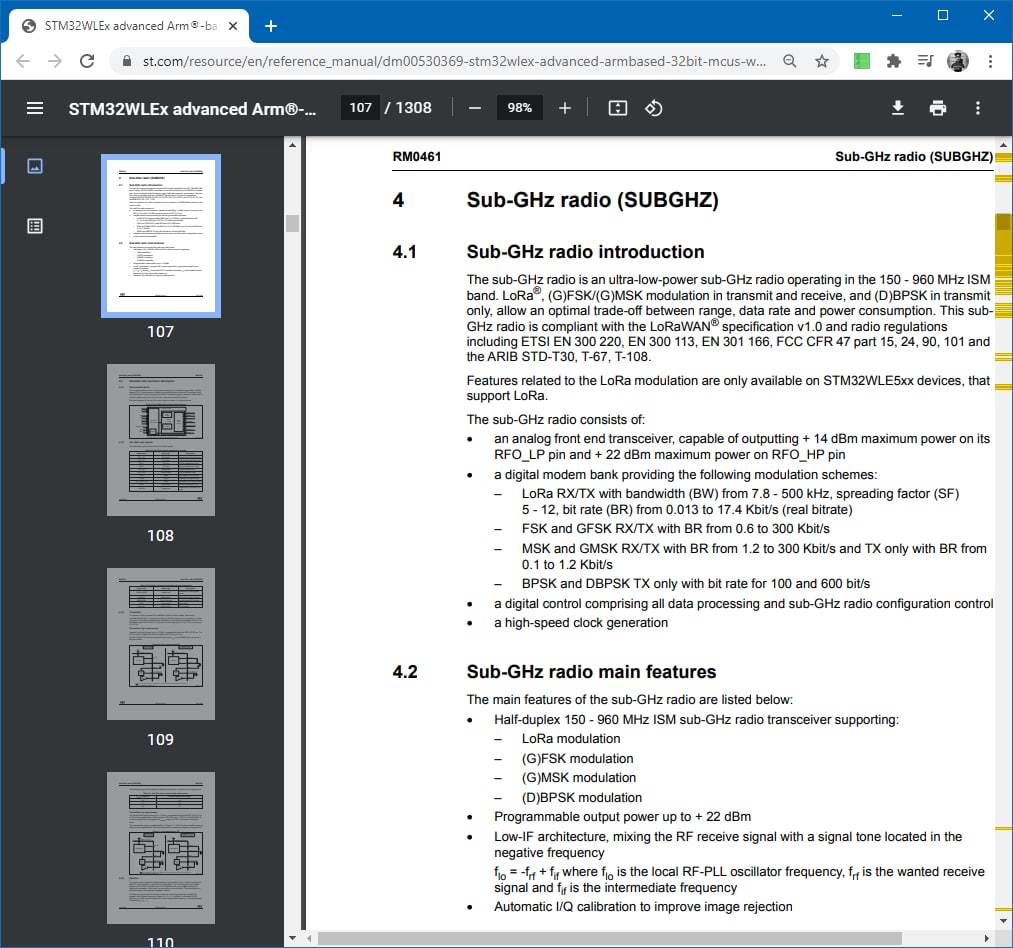This screenshot has height=948, width=1013.
Task: Select the last thumbnail above label 110
Action: point(161,848)
